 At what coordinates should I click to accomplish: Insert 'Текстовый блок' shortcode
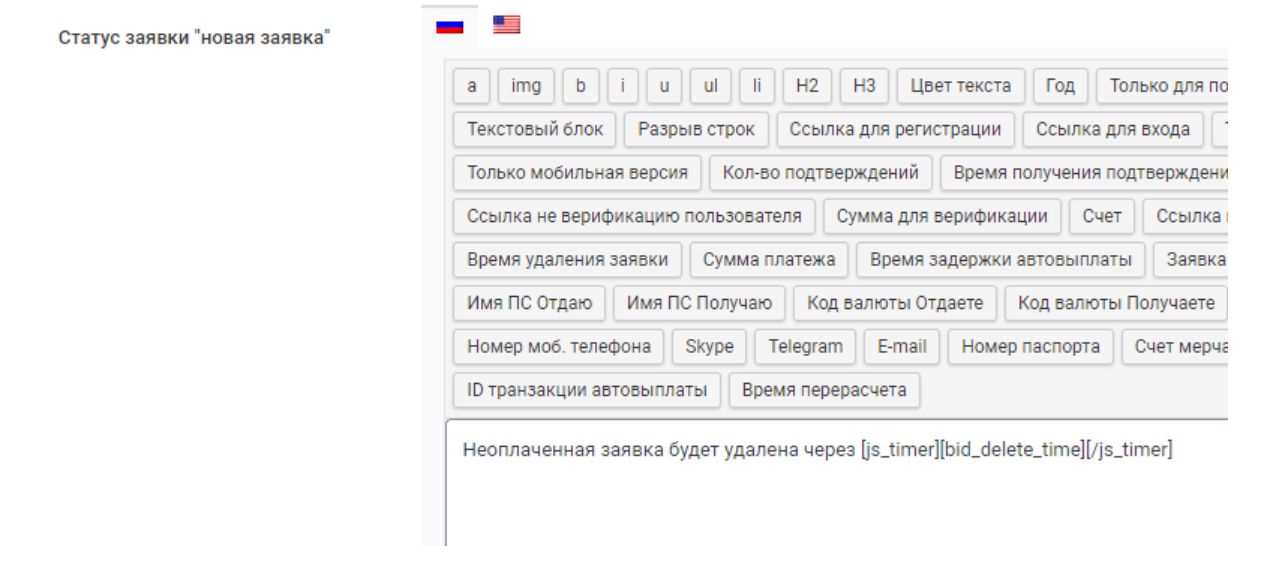[535, 129]
